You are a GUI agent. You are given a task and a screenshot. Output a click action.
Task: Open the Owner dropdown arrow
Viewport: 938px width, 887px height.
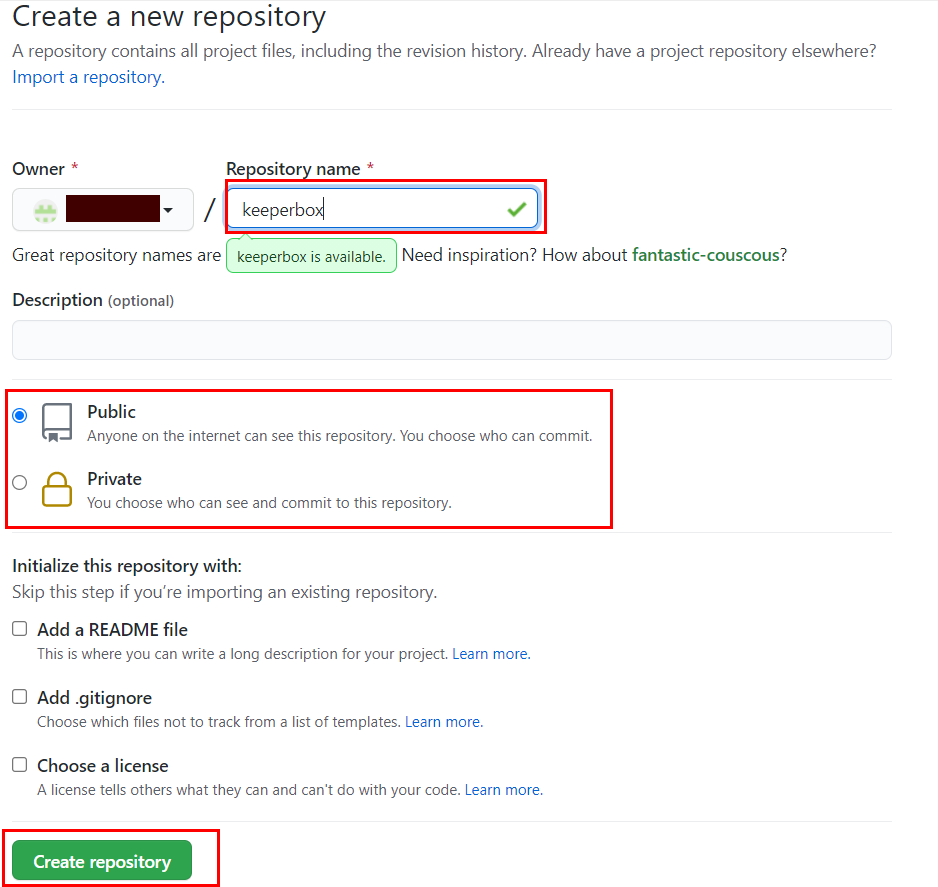point(168,210)
